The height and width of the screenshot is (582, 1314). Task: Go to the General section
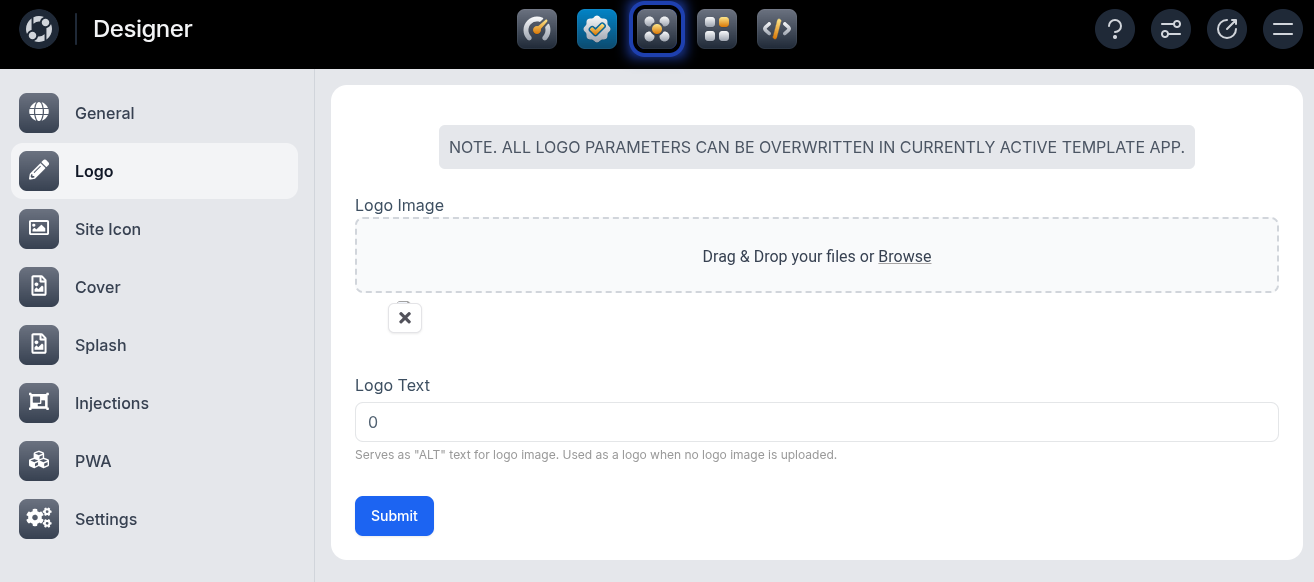tap(105, 113)
